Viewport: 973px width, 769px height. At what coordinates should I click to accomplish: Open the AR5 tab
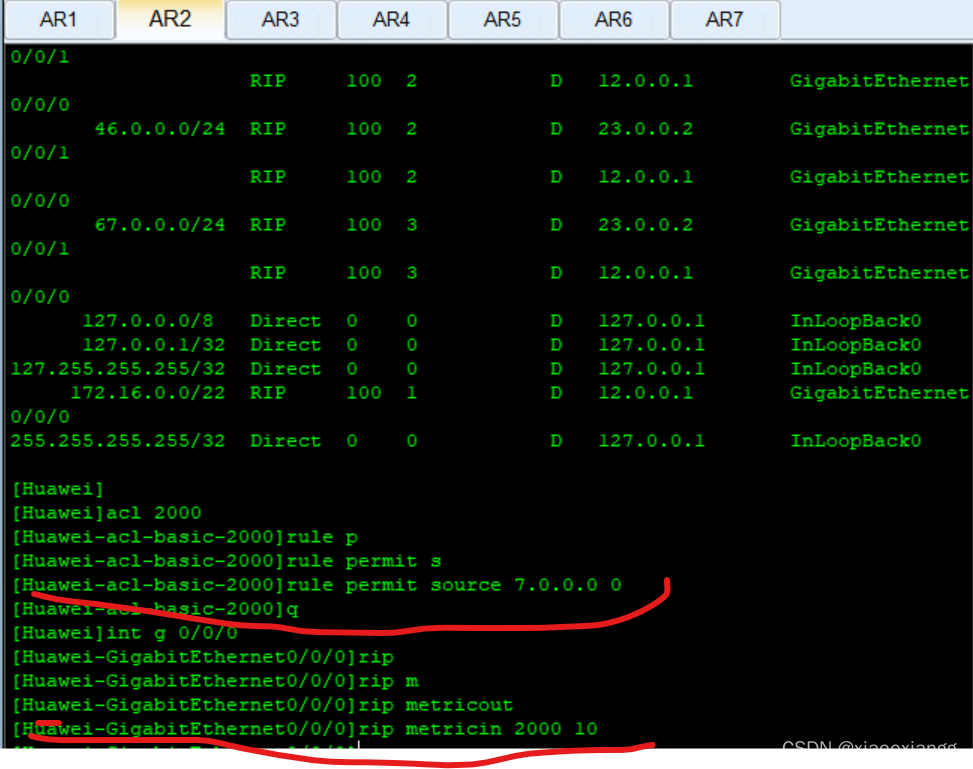click(503, 20)
